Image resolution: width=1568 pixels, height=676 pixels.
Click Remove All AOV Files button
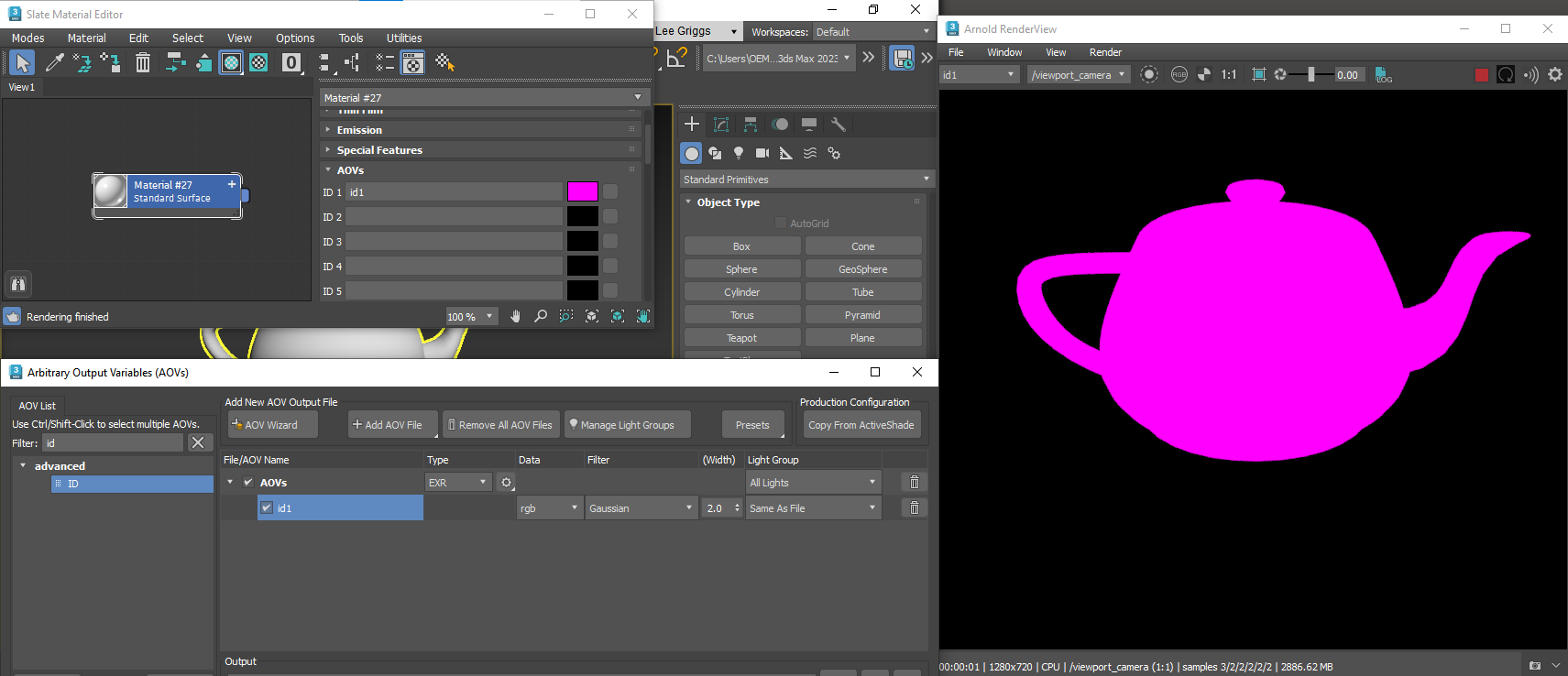(501, 425)
